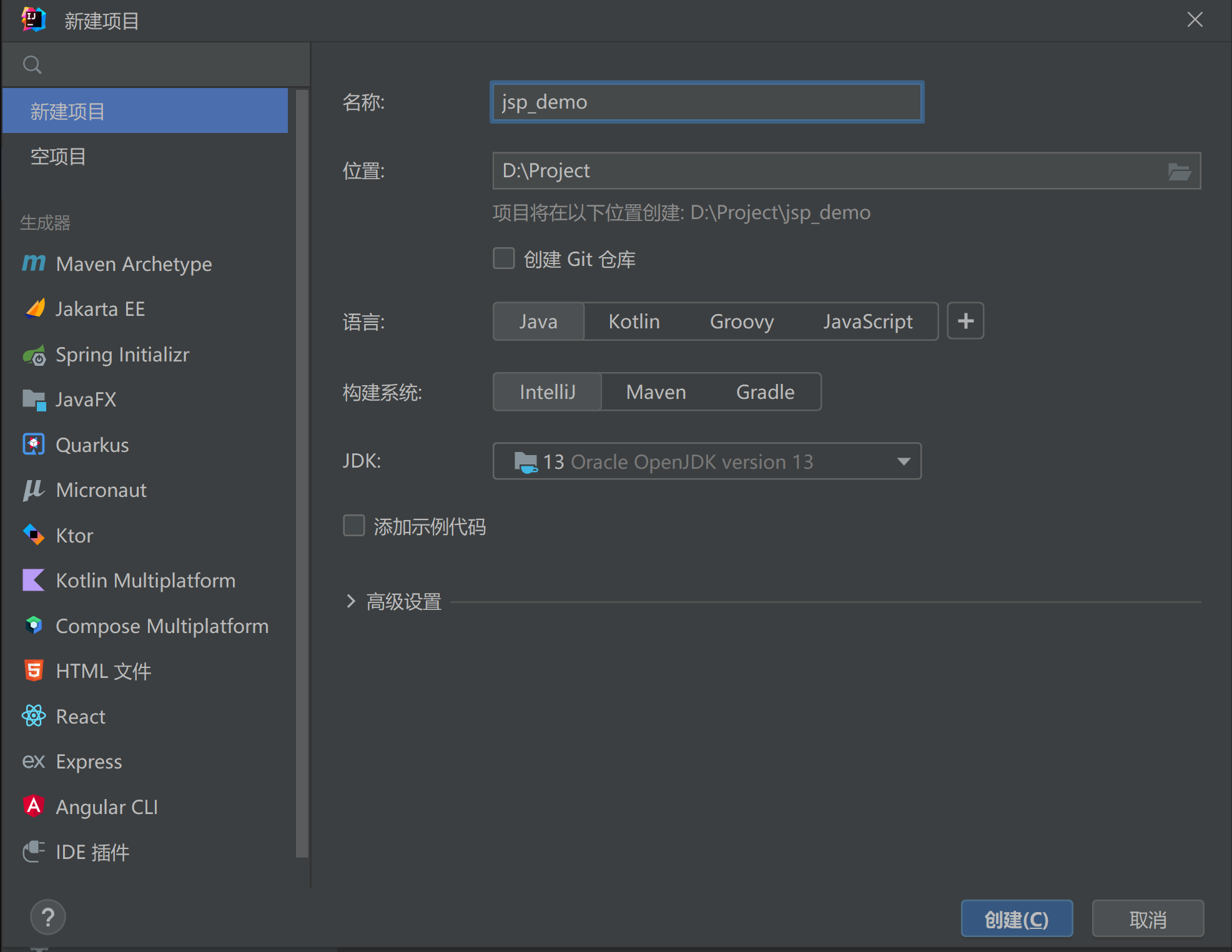The image size is (1232, 952).
Task: Open the Quarkus project generator
Action: pyautogui.click(x=92, y=444)
